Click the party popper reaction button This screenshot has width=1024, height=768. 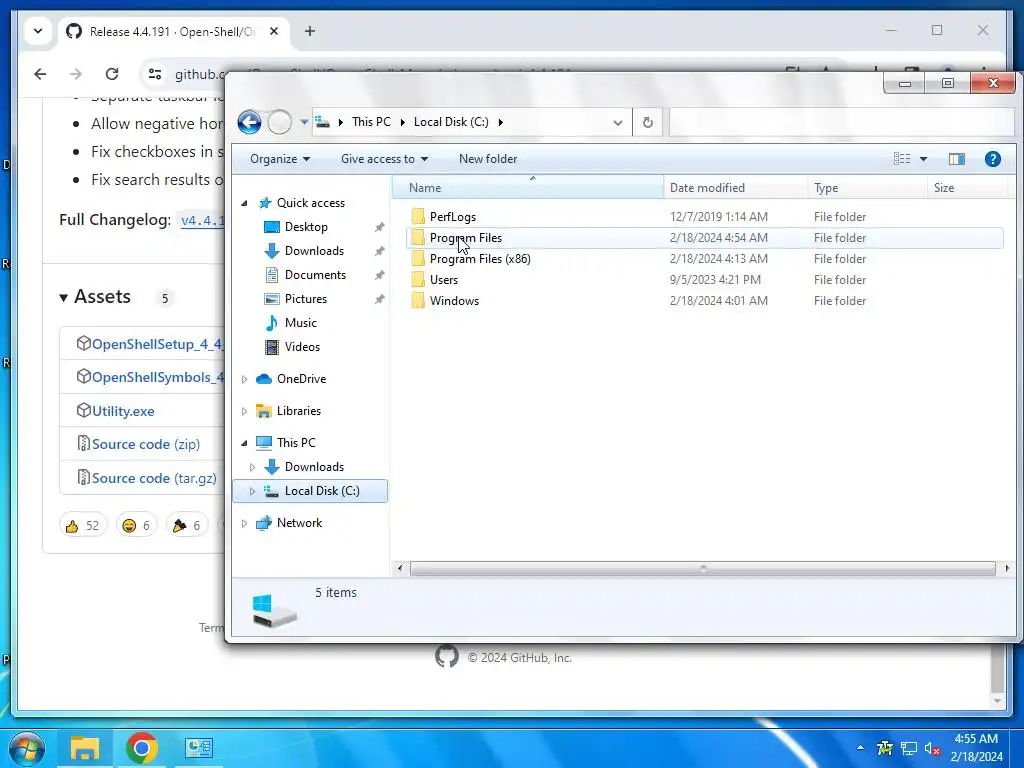pyautogui.click(x=186, y=526)
